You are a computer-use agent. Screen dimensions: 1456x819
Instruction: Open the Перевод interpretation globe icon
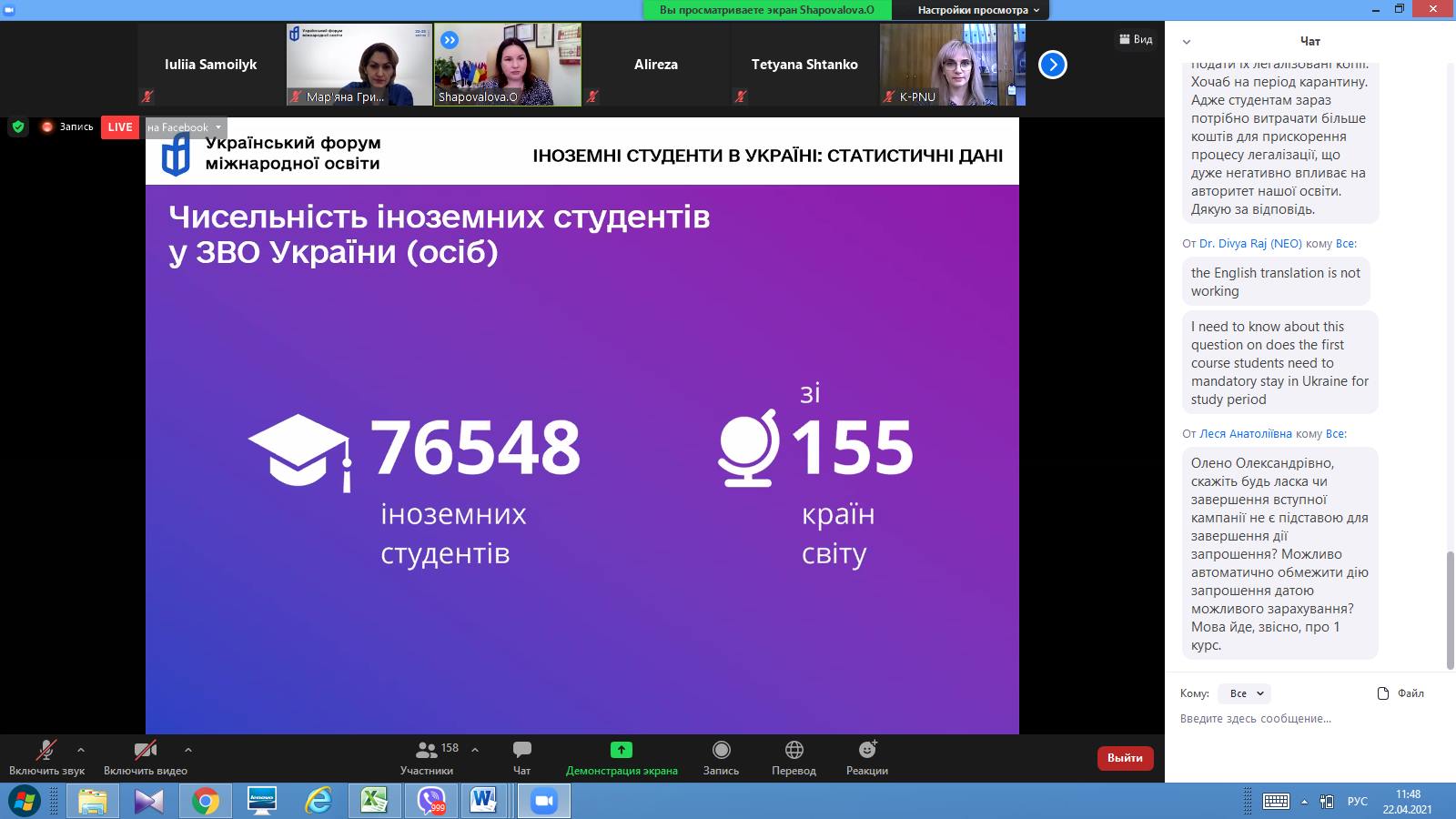tap(794, 750)
